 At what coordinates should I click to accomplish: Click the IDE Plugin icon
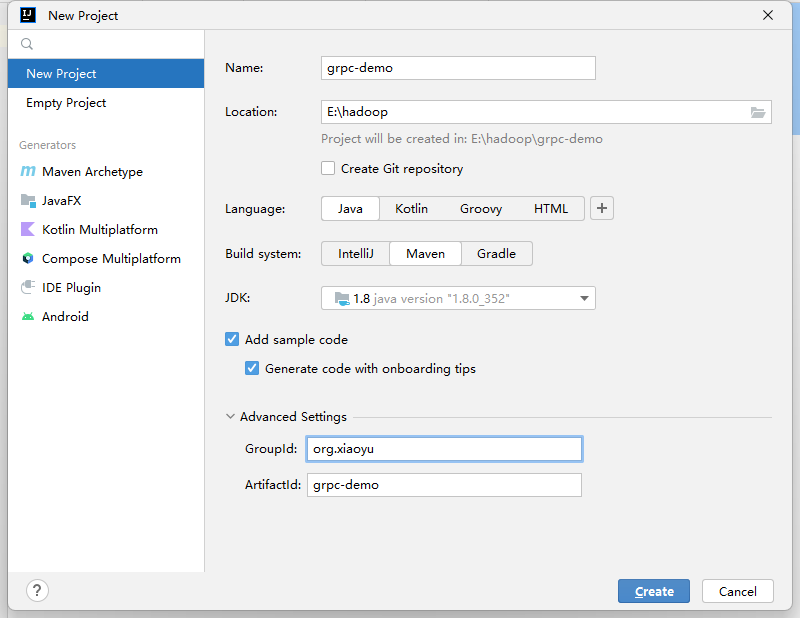pos(28,288)
